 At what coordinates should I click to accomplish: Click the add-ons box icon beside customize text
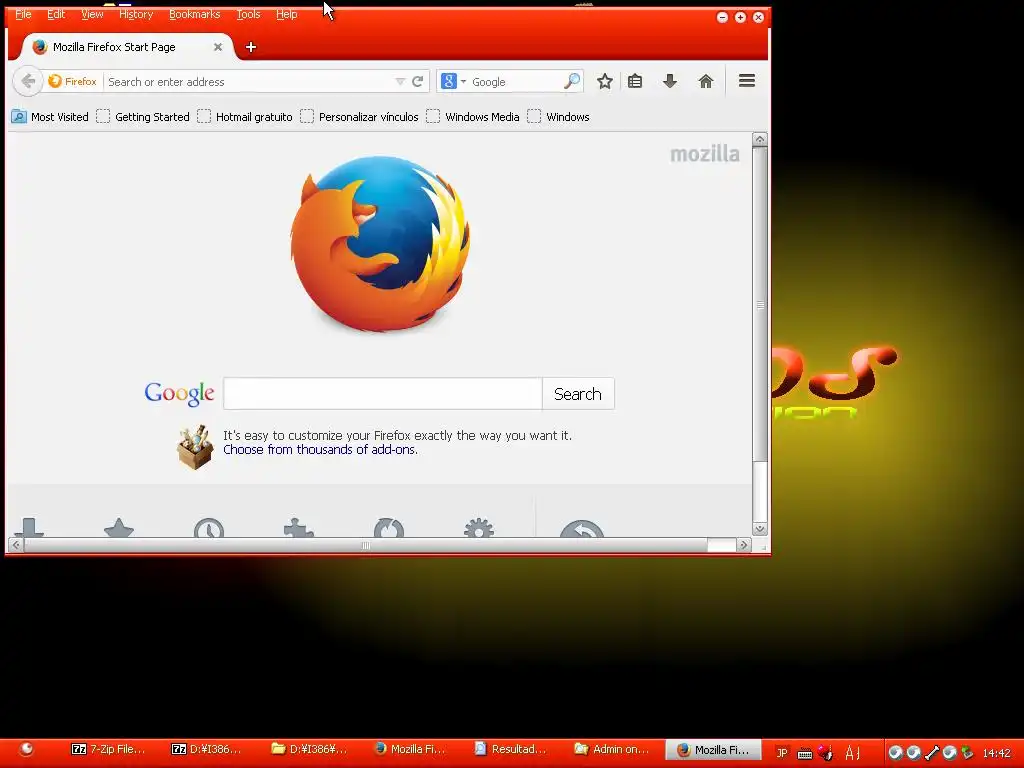click(195, 447)
